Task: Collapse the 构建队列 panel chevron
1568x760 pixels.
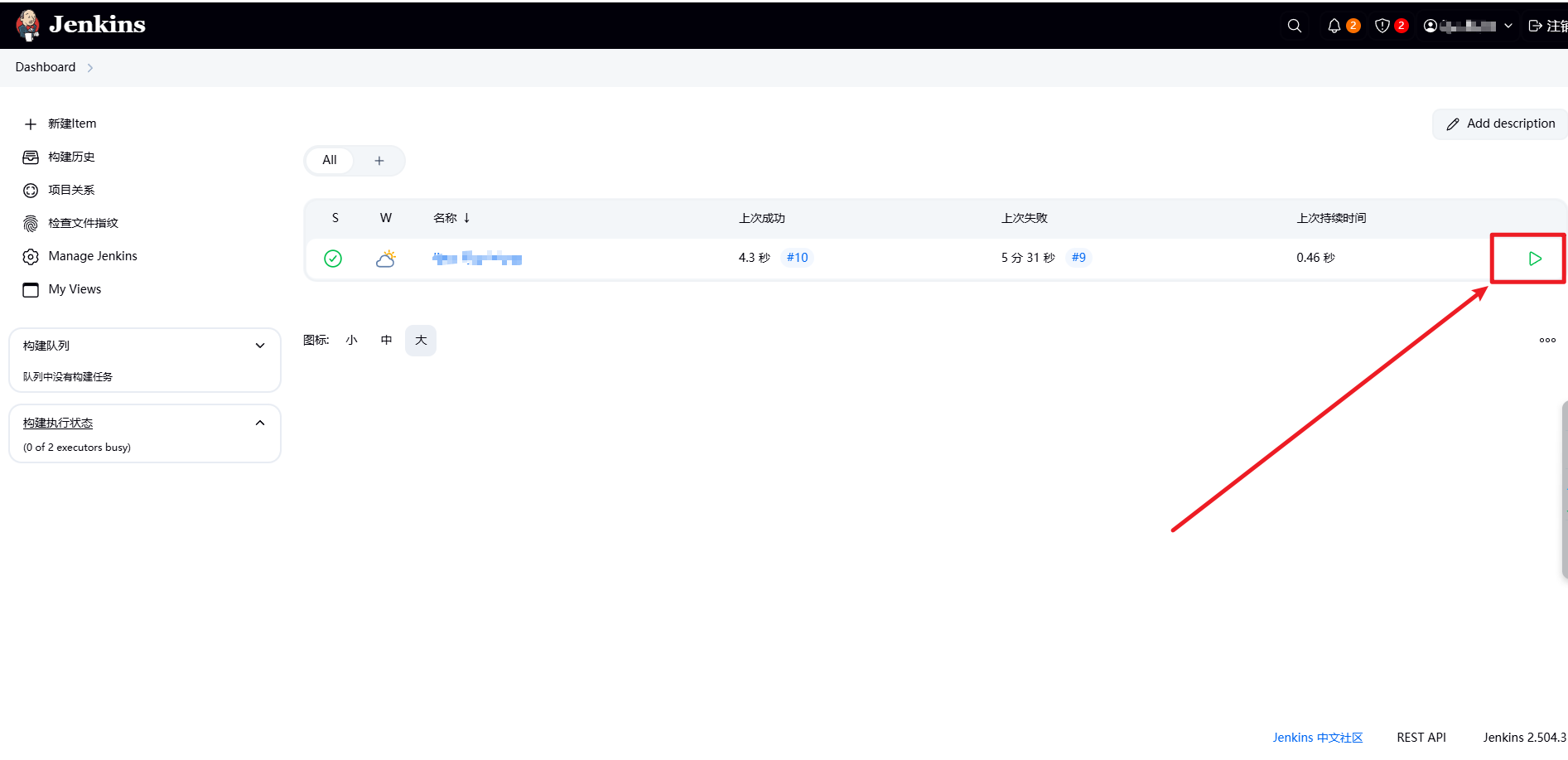Action: point(260,346)
